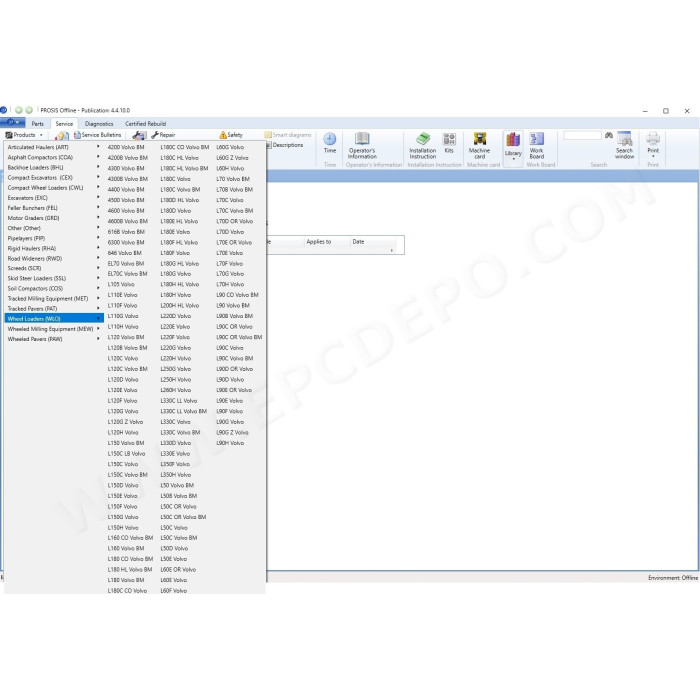Choose model L50E Volvo
The height and width of the screenshot is (700, 700).
point(174,559)
